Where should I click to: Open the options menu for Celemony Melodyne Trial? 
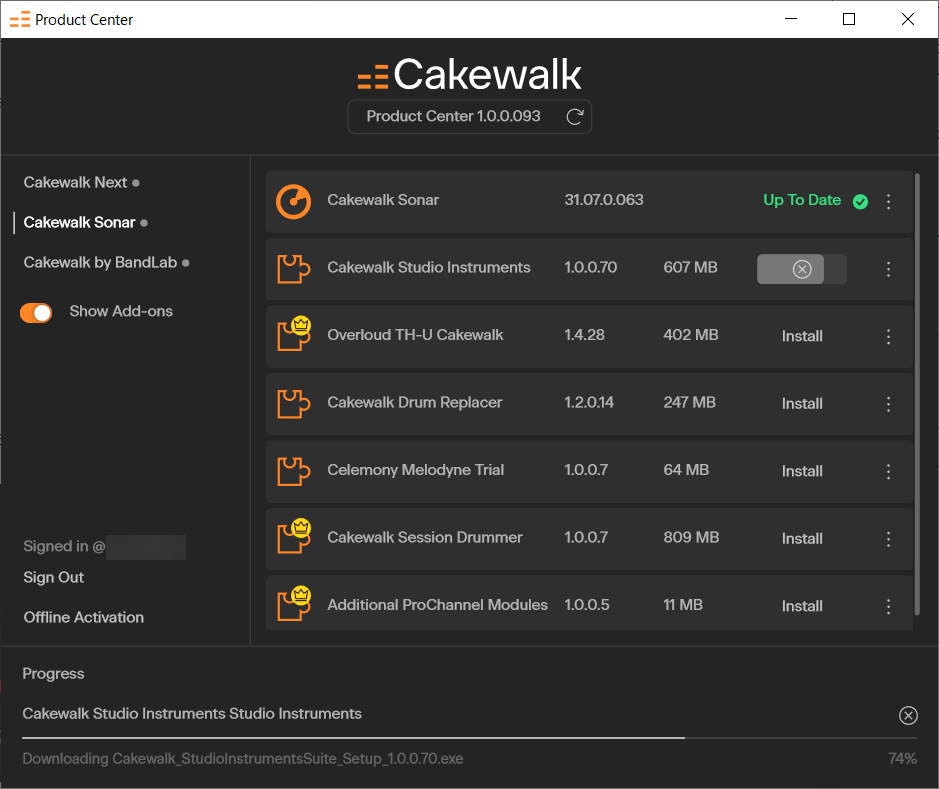coord(889,472)
